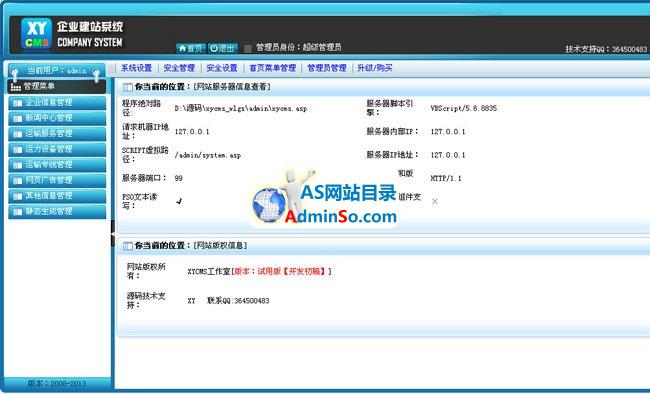Screen dimensions: 650x394
Task: Click the 退出 logout button
Action: click(x=223, y=48)
